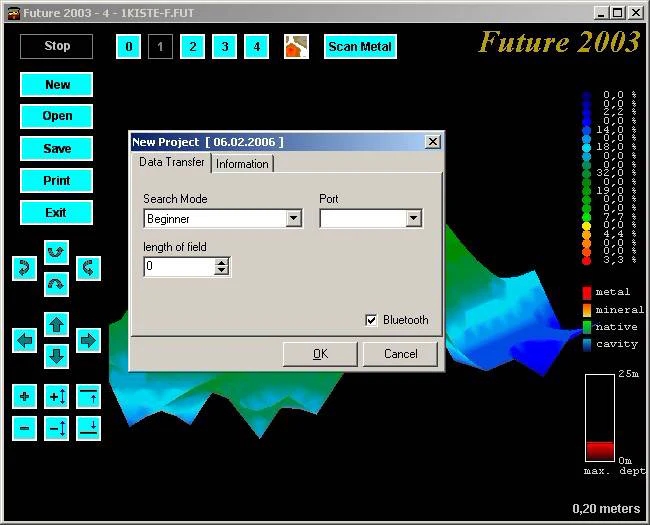
Task: Select view button 0
Action: click(x=129, y=46)
